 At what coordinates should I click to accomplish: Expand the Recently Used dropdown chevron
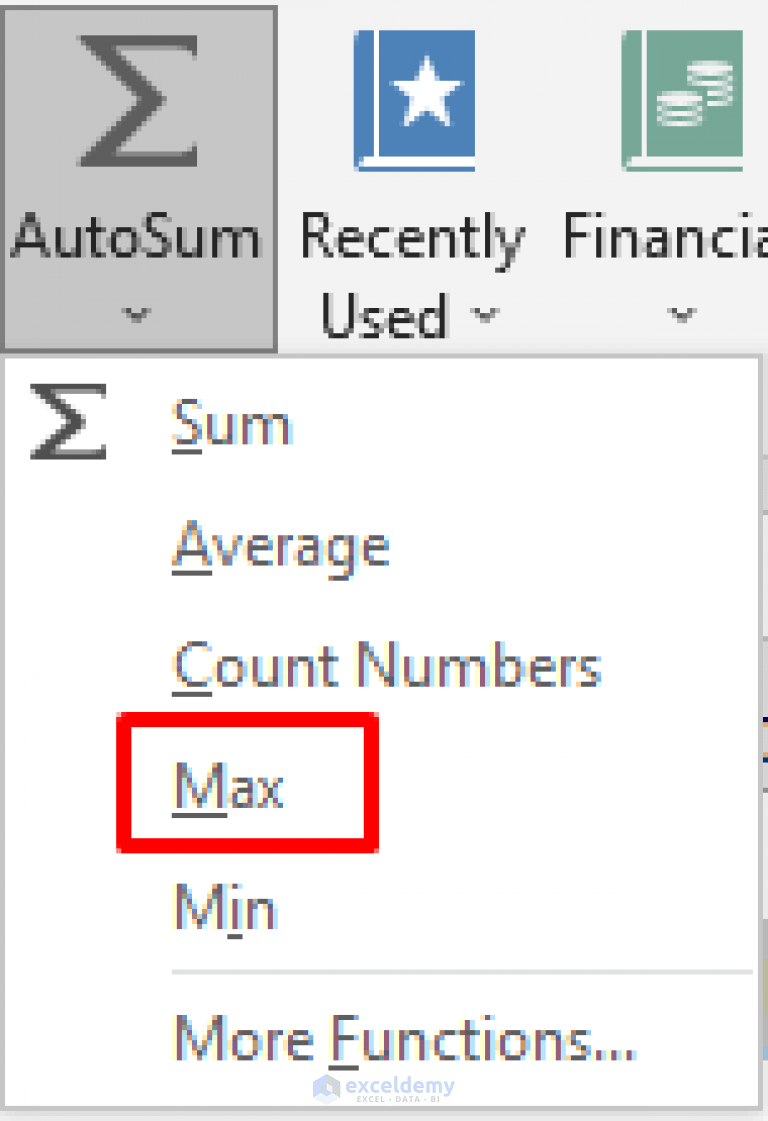pos(487,315)
